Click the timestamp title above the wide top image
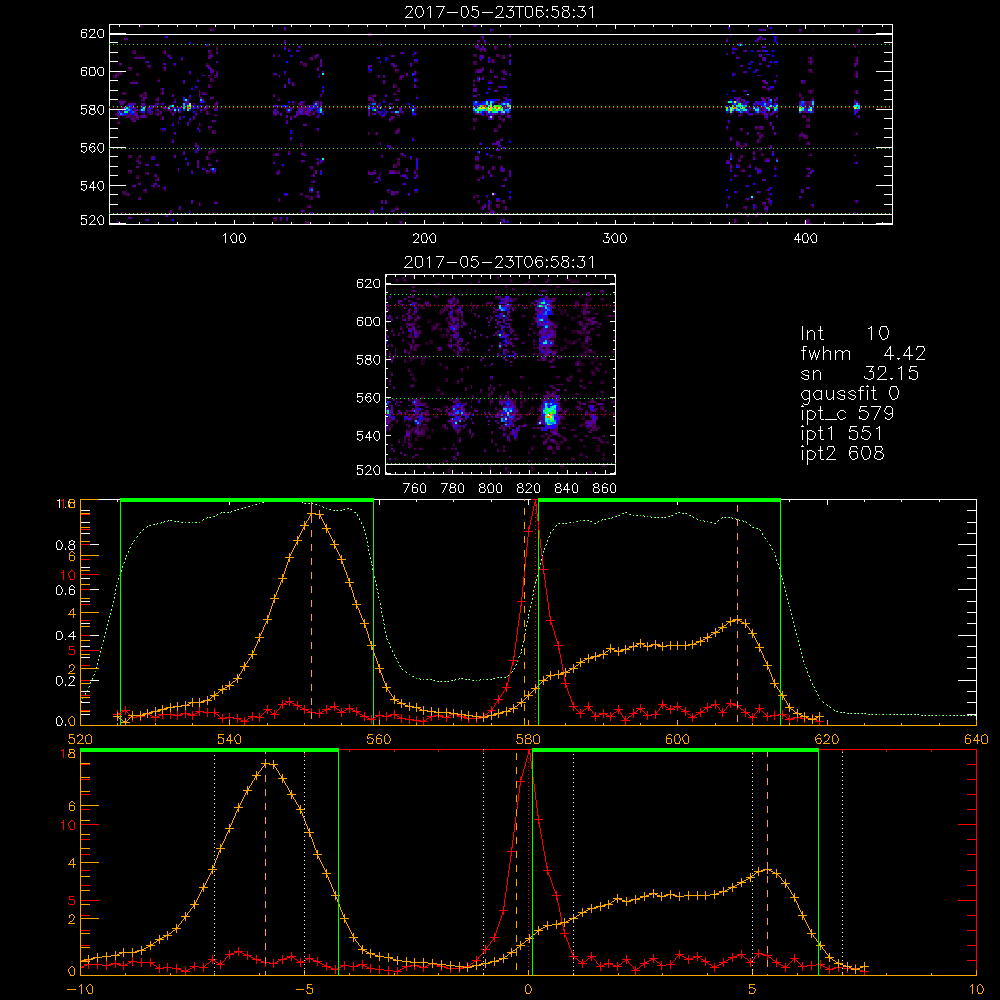The image size is (1000, 1000). coord(500,12)
